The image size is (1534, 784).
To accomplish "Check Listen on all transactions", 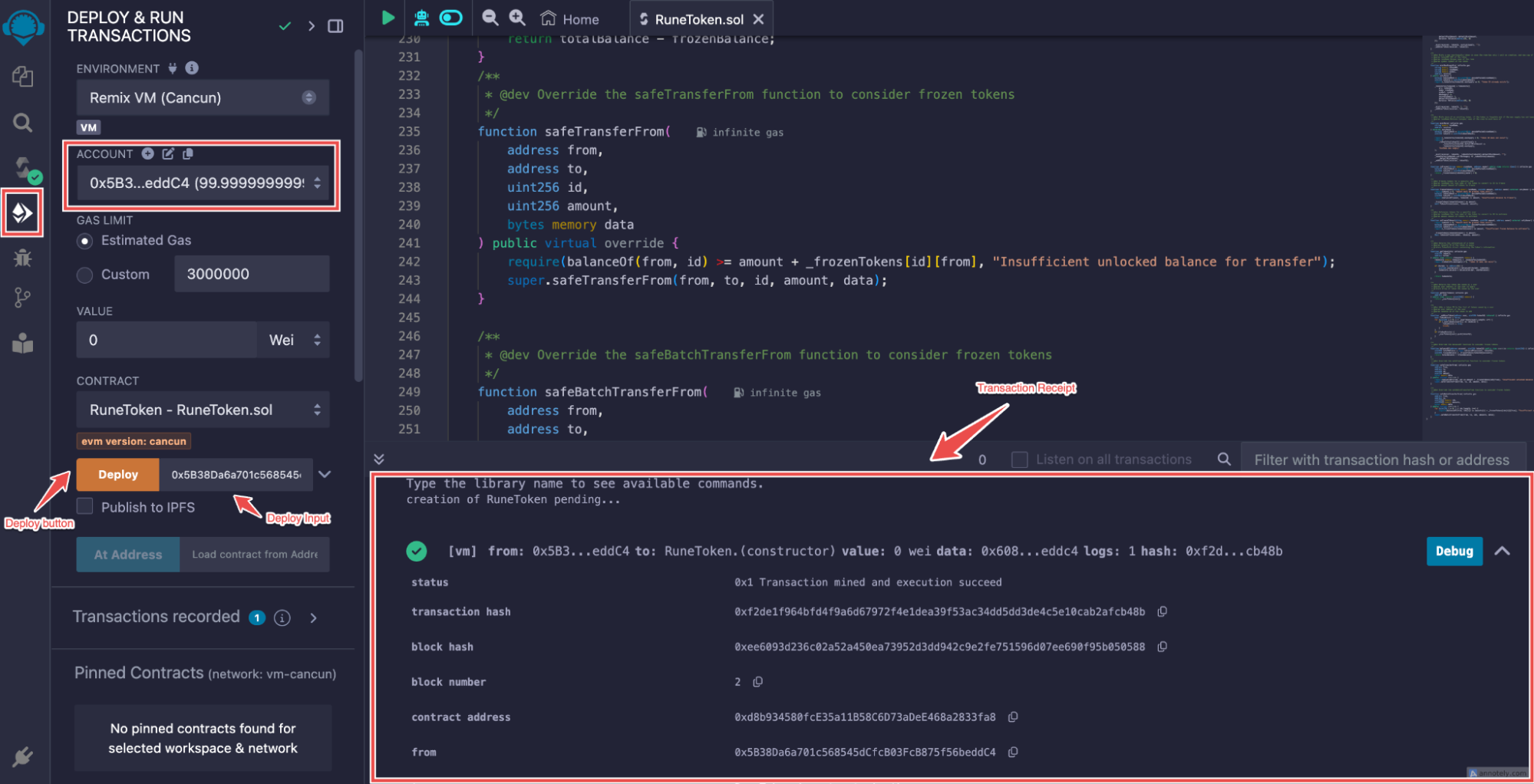I will click(x=1019, y=460).
